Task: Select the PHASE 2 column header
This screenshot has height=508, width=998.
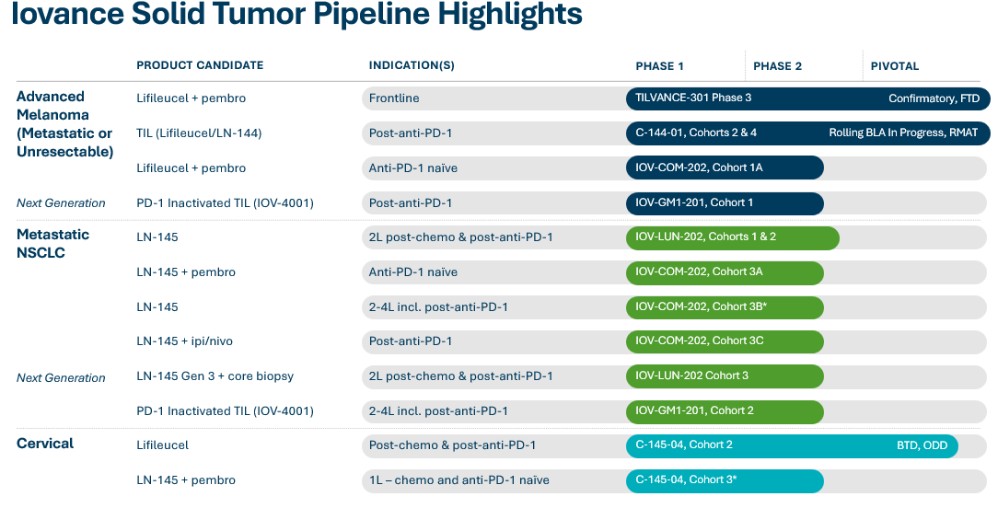Action: click(777, 66)
